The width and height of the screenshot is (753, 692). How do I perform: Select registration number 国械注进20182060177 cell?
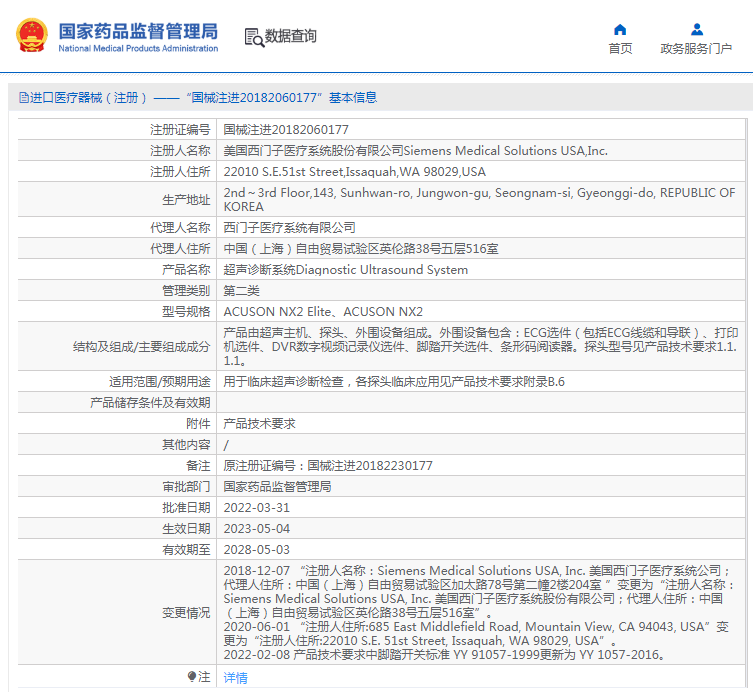coord(481,130)
